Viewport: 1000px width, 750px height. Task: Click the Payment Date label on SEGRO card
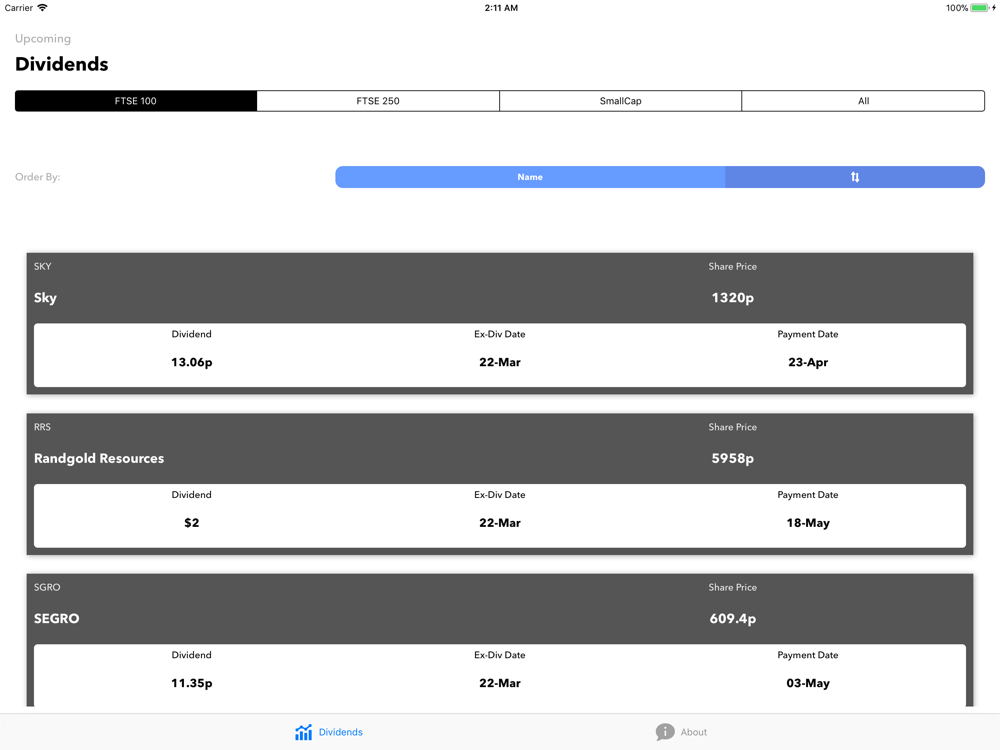pyautogui.click(x=808, y=655)
